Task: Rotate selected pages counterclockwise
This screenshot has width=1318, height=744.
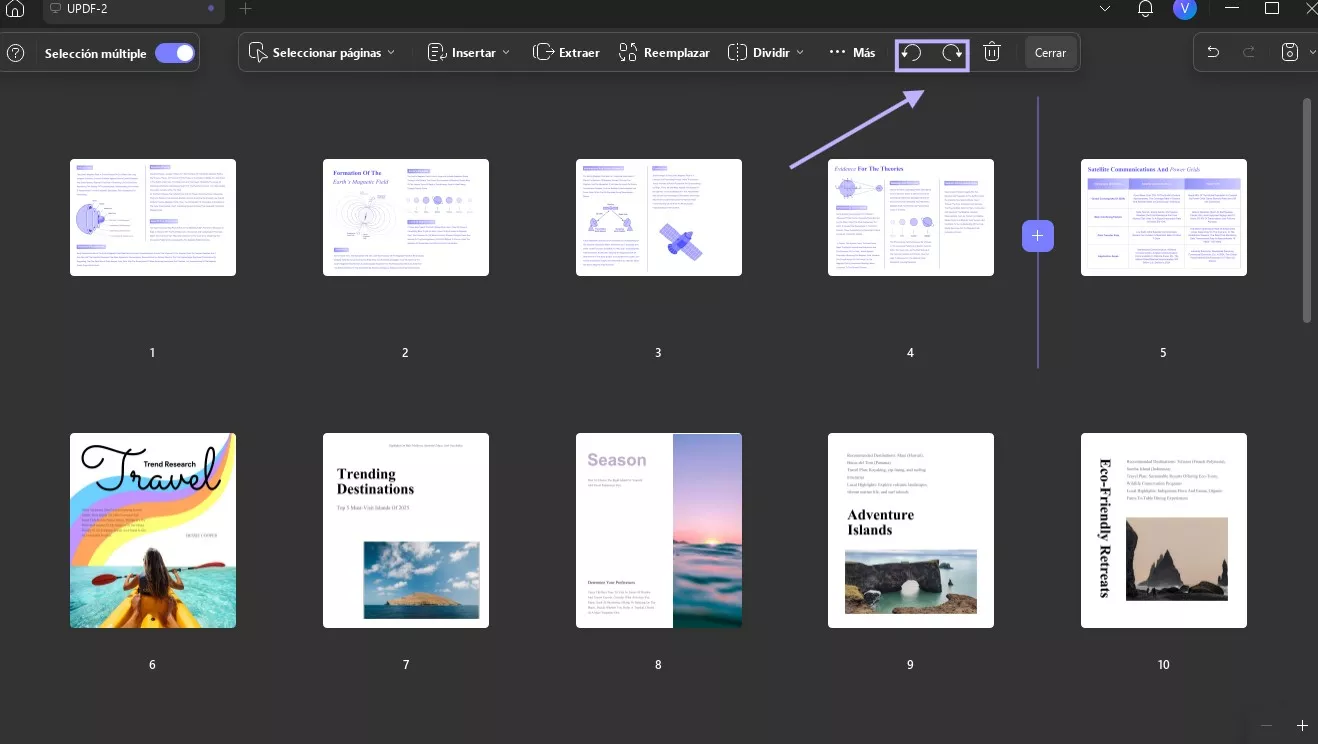Action: click(912, 53)
